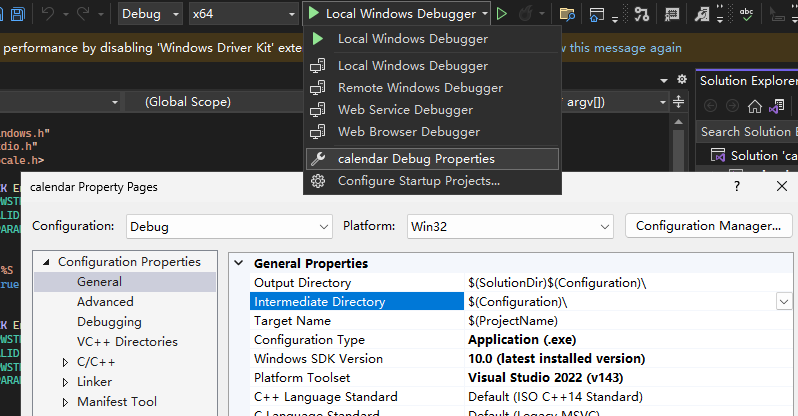Close the calendar Property Pages dialog
Image resolution: width=798 pixels, height=416 pixels.
coord(782,186)
